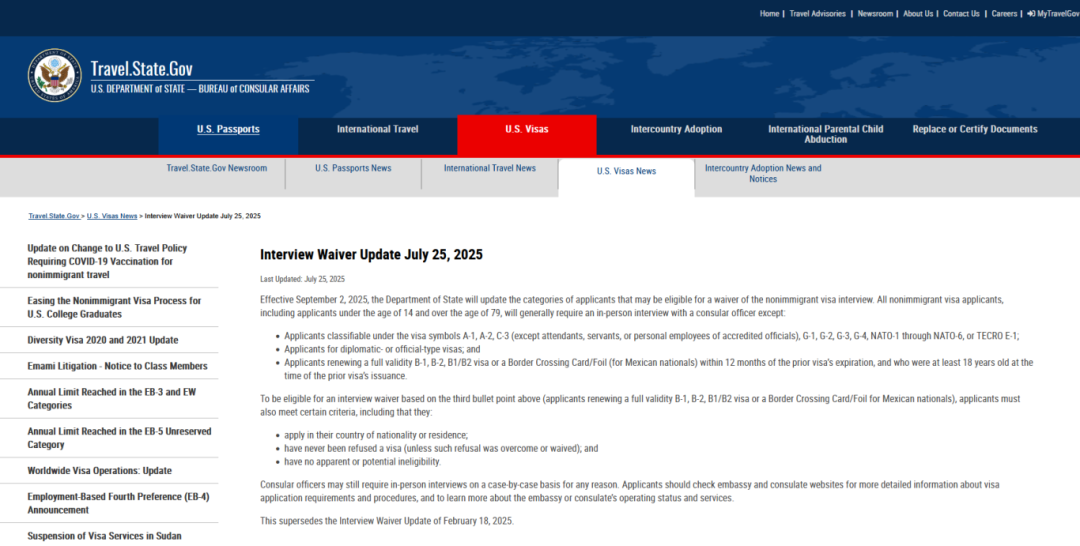Open the Travel.State.Gov site title

point(141,69)
